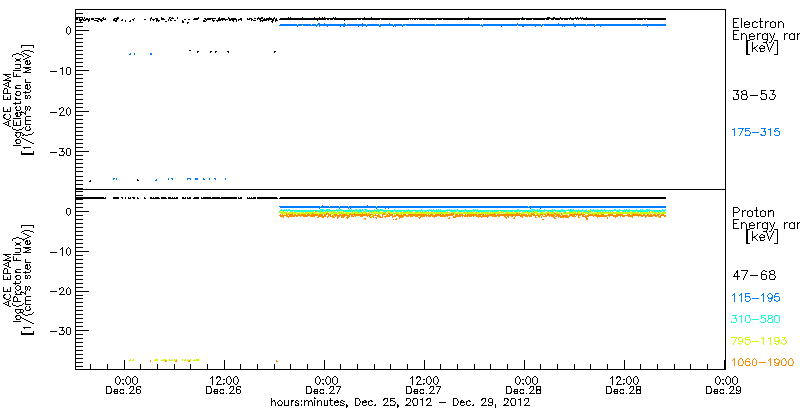Click the 'Proton' legend heading
The height and width of the screenshot is (410, 800).
tap(753, 212)
